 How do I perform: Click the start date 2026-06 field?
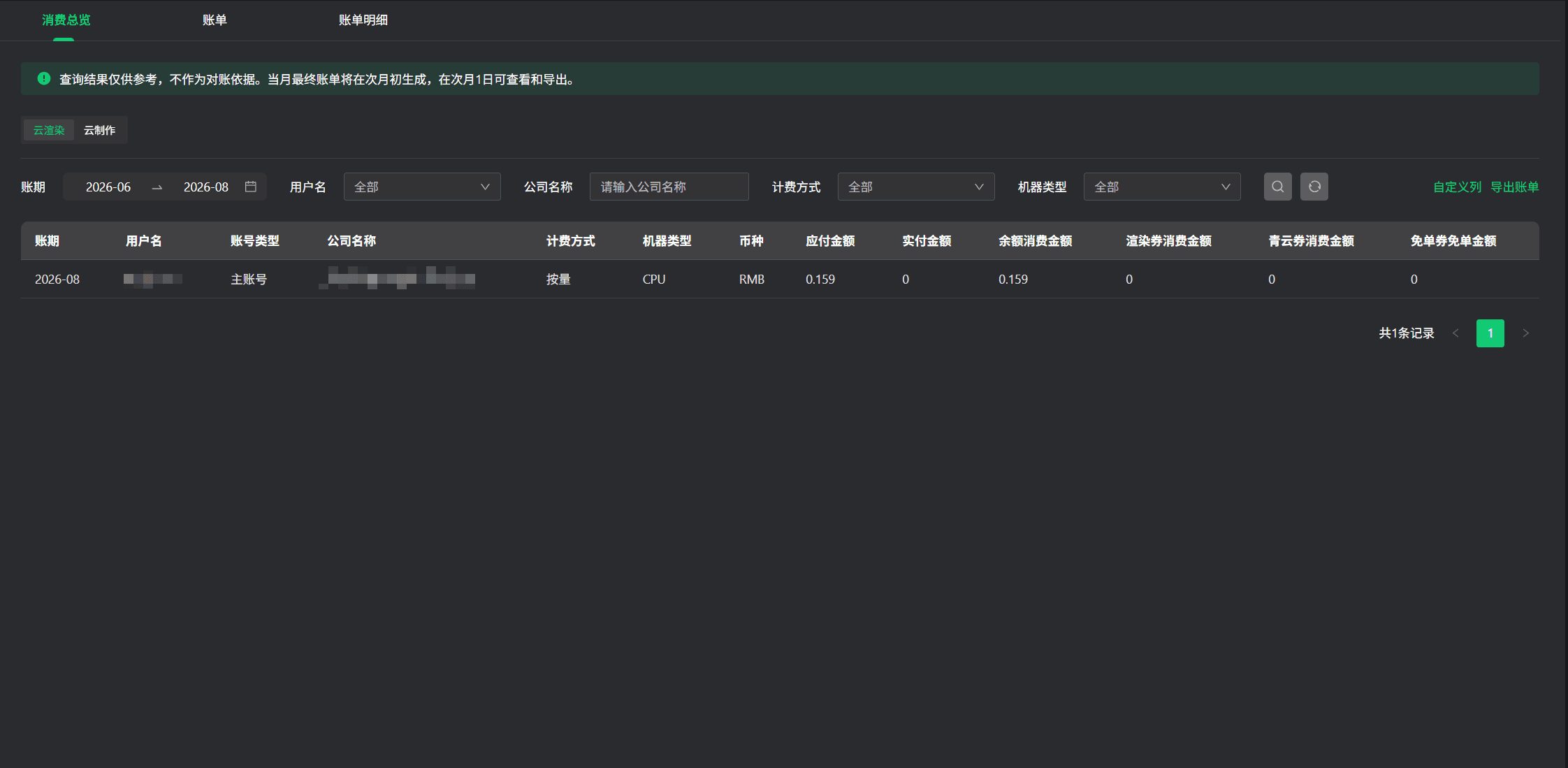click(x=108, y=187)
